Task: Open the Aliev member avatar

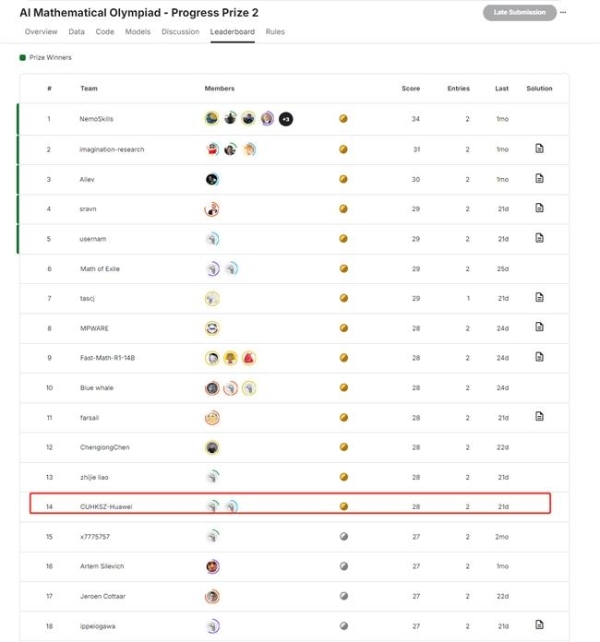Action: click(x=212, y=179)
